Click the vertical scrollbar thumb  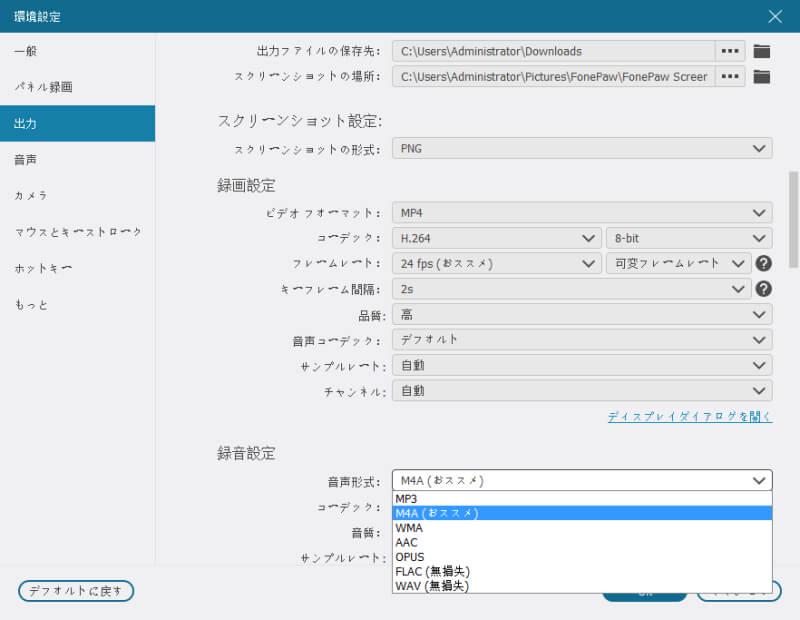(793, 219)
